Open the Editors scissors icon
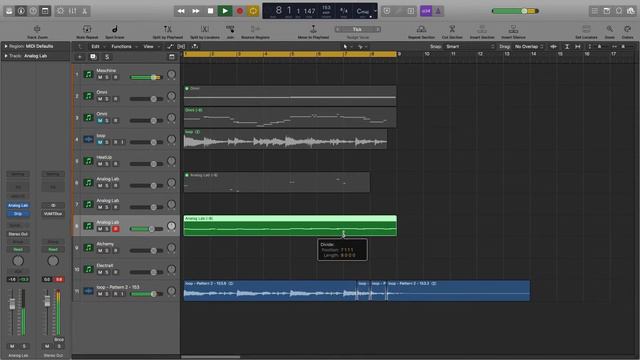The width and height of the screenshot is (640, 360). click(84, 11)
